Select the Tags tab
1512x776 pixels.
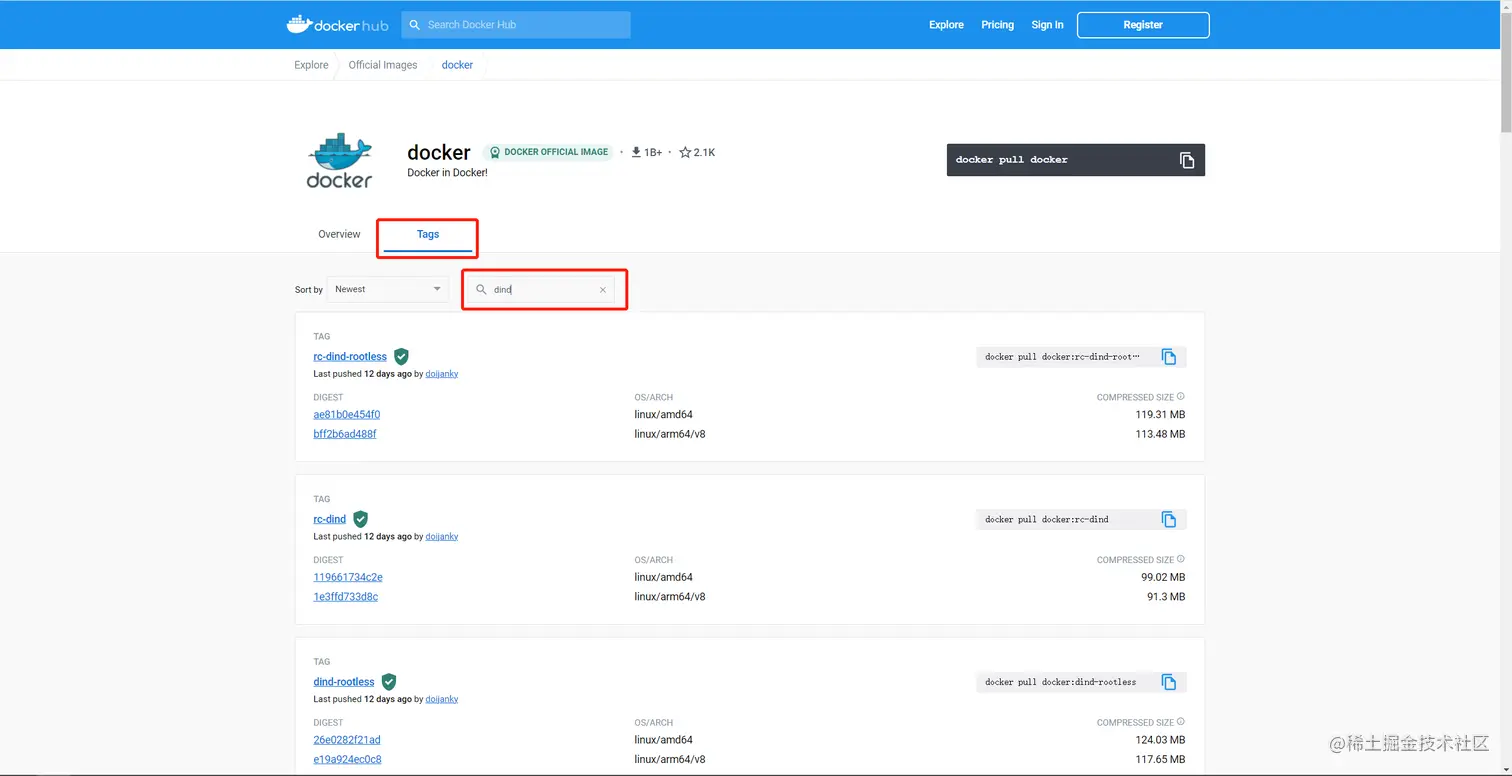[x=428, y=234]
